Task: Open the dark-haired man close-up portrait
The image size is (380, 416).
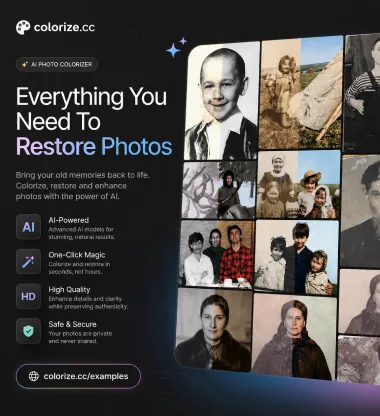Action: (361, 212)
